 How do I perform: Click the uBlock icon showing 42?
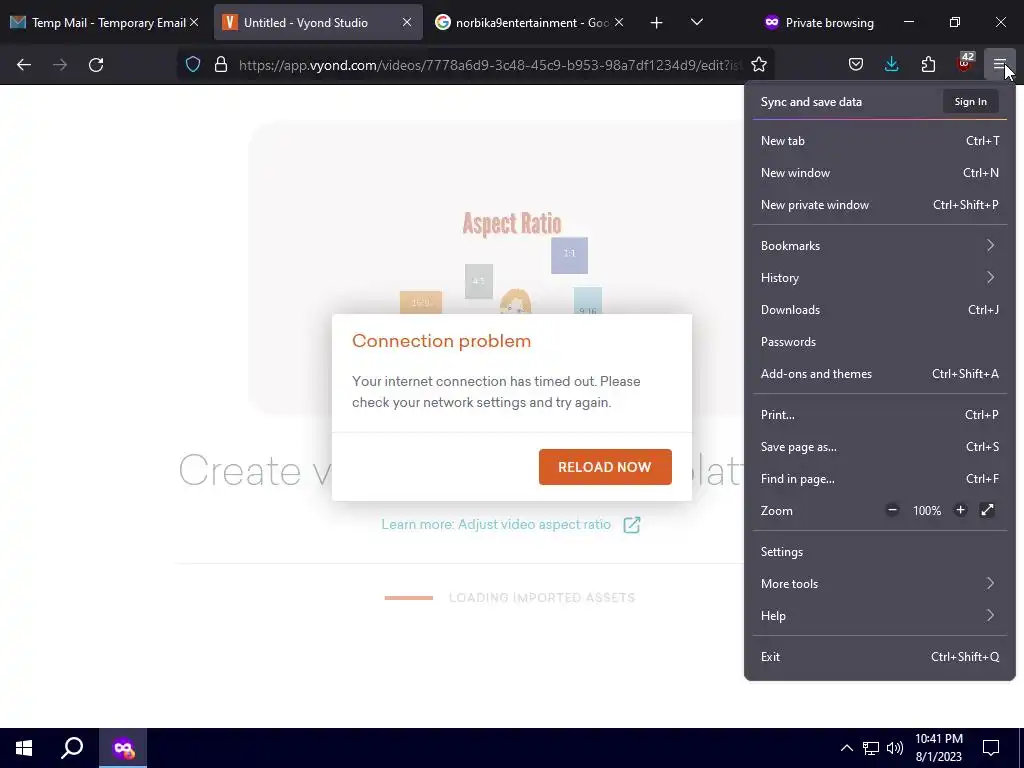point(965,63)
